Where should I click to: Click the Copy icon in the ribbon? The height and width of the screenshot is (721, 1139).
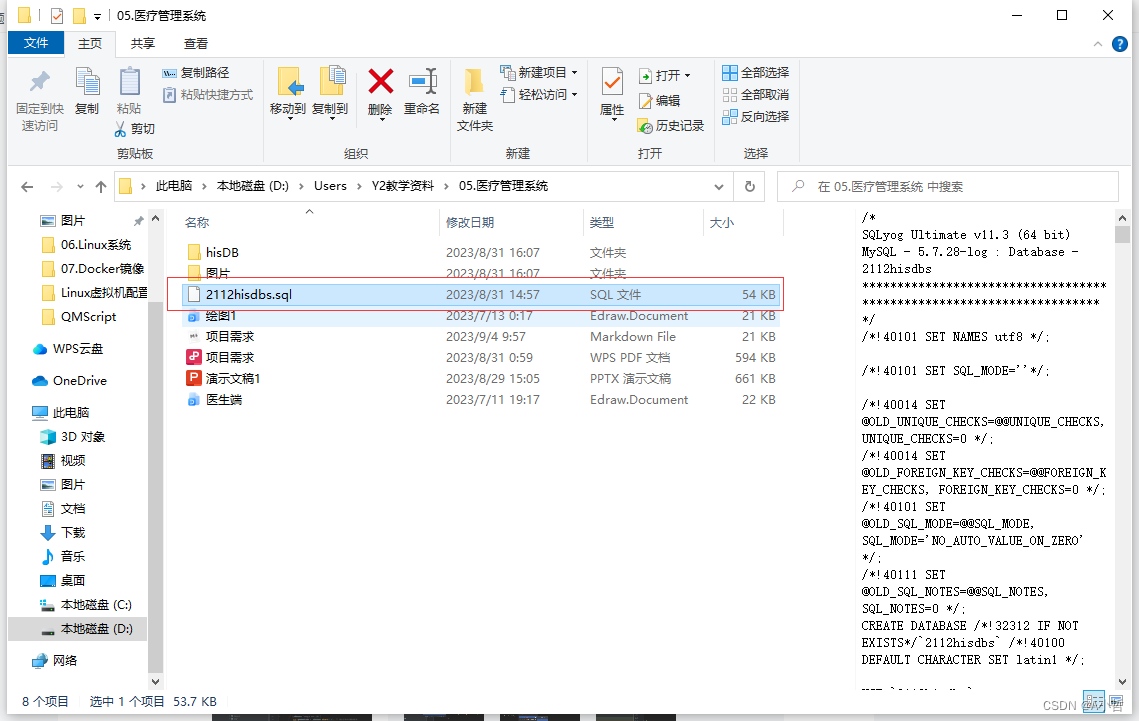coord(87,82)
